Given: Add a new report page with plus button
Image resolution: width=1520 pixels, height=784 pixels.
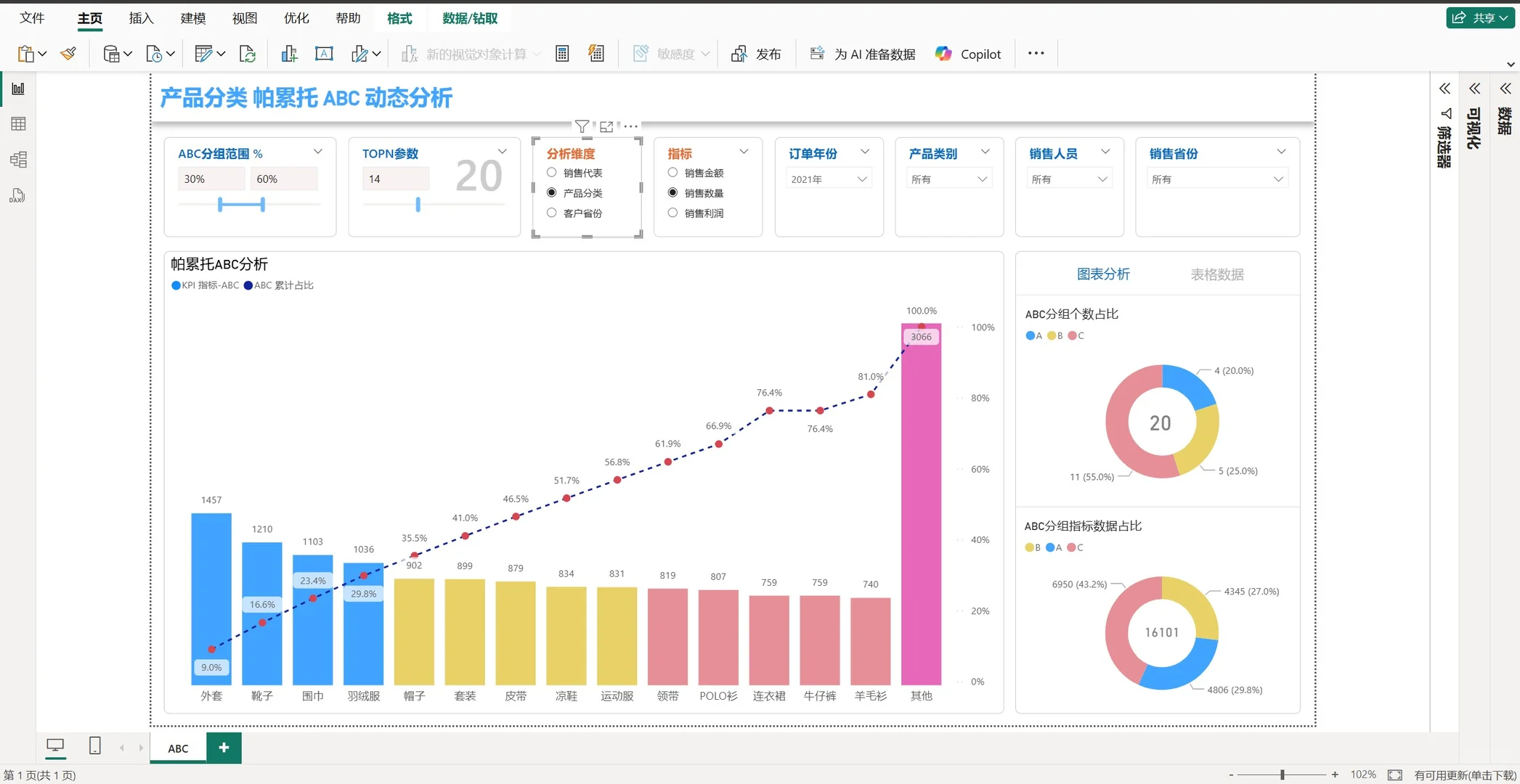Looking at the screenshot, I should [224, 747].
